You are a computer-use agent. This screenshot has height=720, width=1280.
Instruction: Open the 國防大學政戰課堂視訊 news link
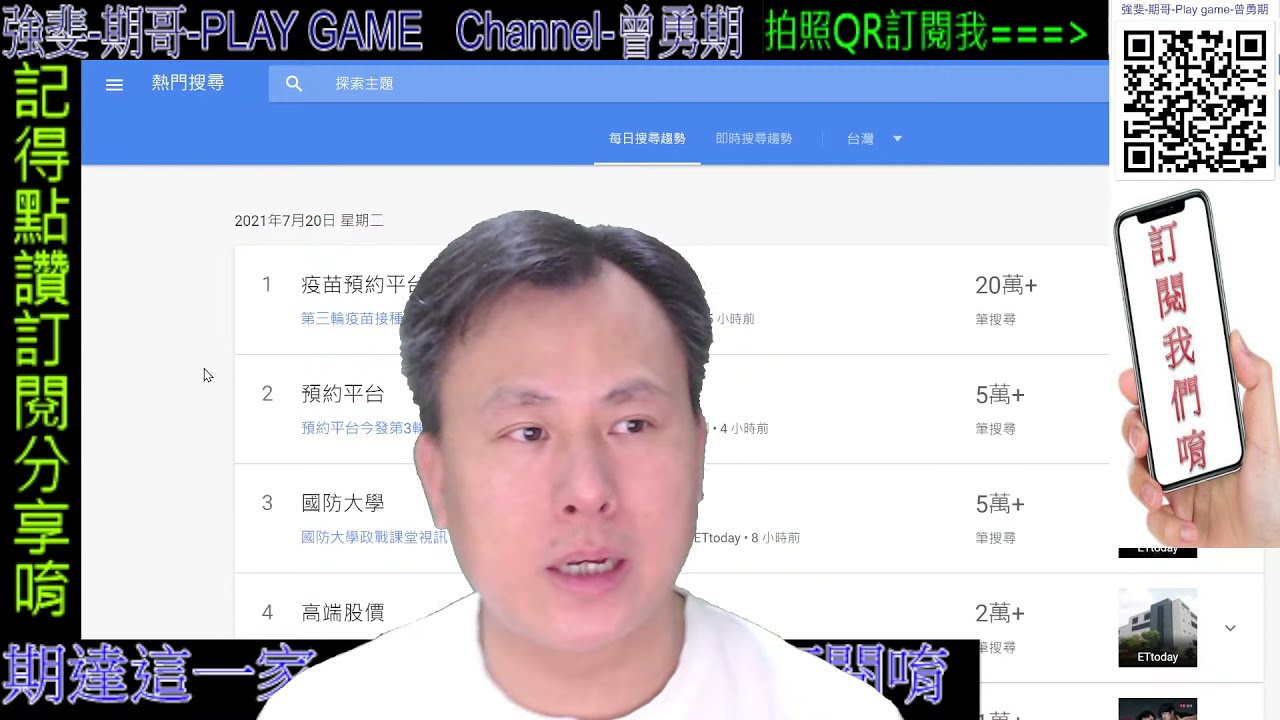click(375, 537)
